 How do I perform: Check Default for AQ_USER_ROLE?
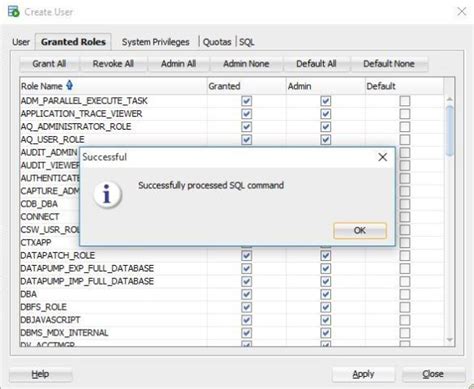(405, 140)
